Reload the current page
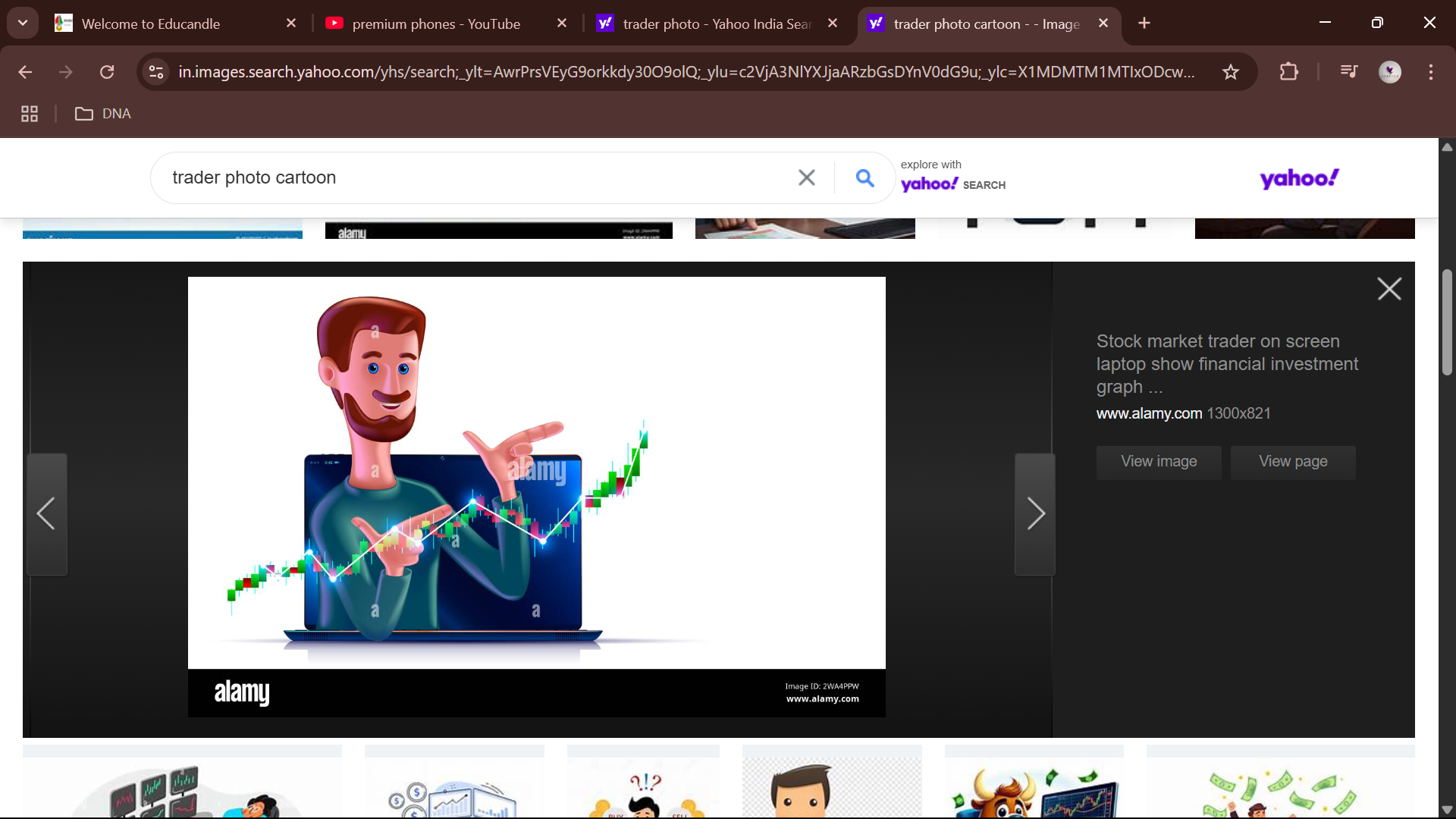This screenshot has height=819, width=1456. click(107, 72)
